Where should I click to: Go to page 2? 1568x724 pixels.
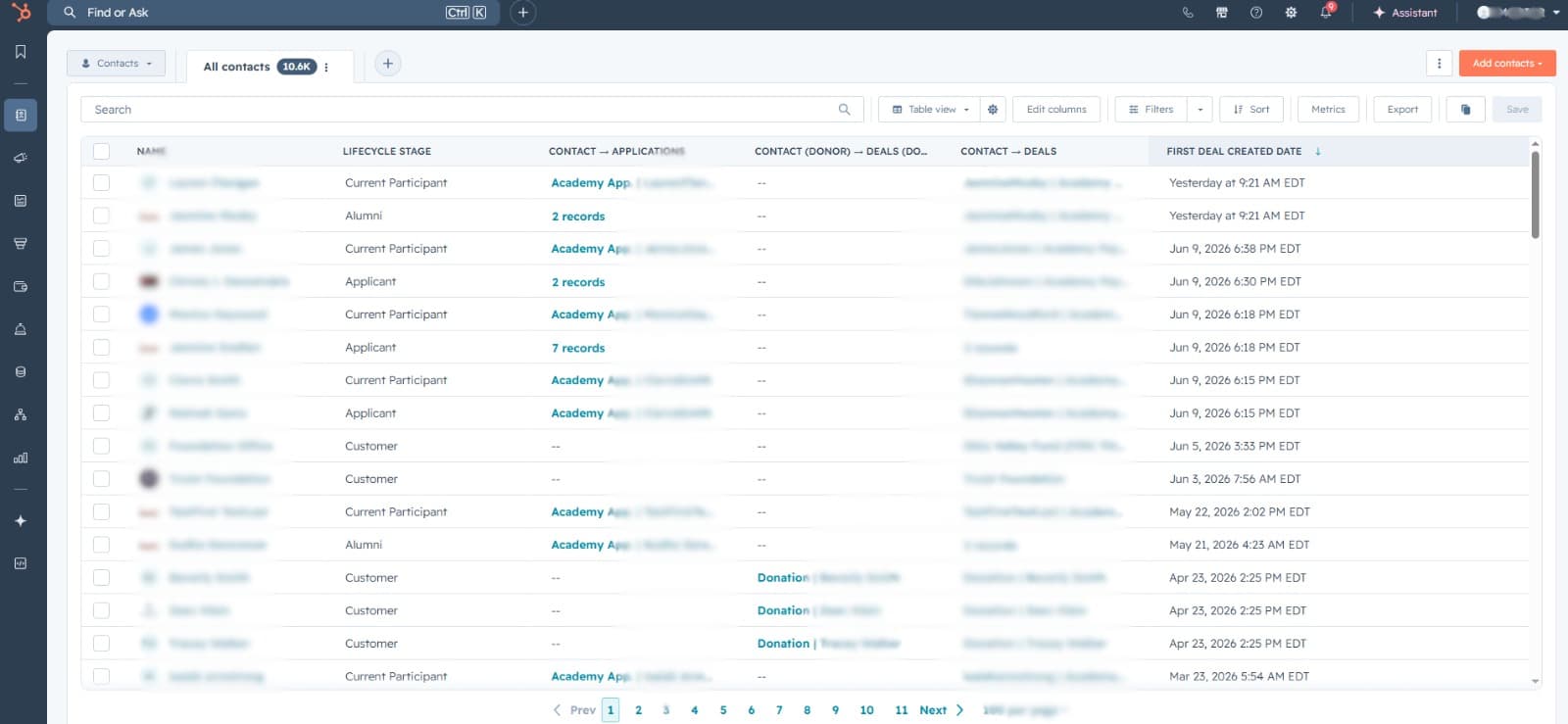pyautogui.click(x=639, y=710)
